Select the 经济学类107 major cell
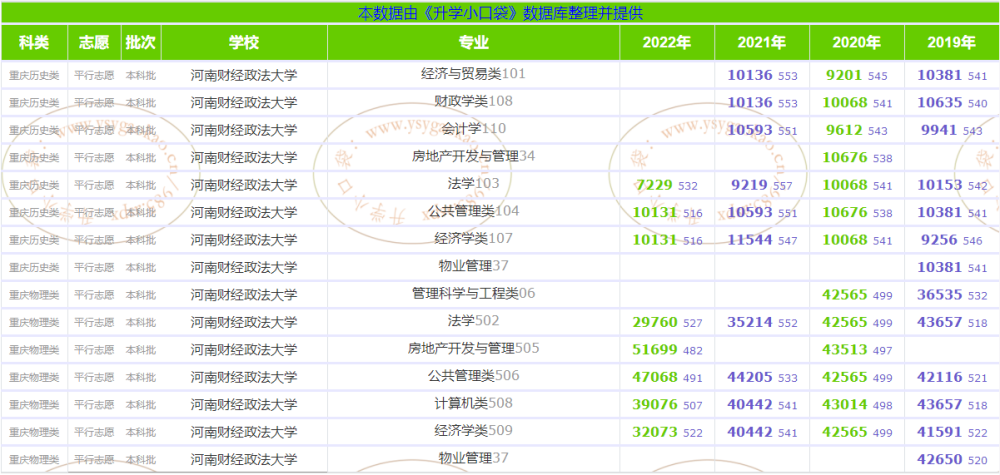Screen dimensions: 1000x475 pos(474,238)
